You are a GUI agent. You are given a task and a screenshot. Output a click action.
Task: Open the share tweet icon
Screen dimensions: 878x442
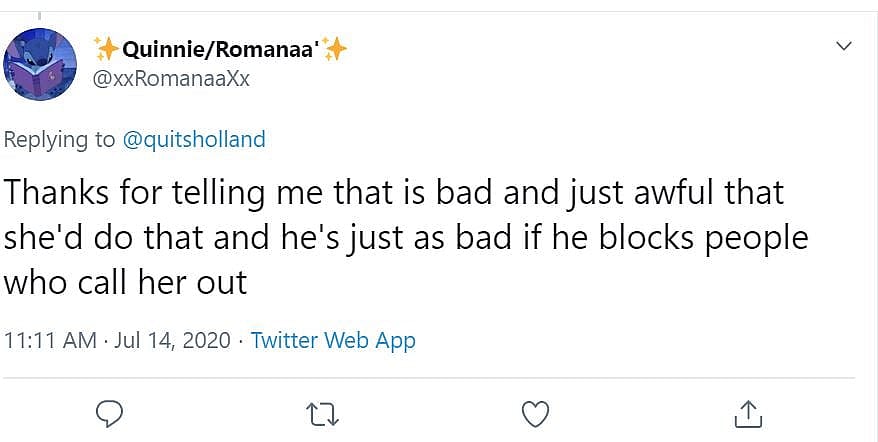pyautogui.click(x=749, y=412)
